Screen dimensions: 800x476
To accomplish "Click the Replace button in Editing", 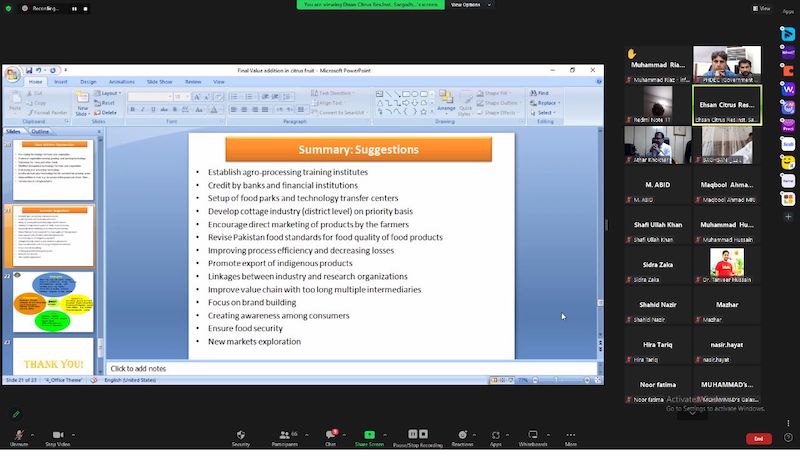I will [x=546, y=103].
